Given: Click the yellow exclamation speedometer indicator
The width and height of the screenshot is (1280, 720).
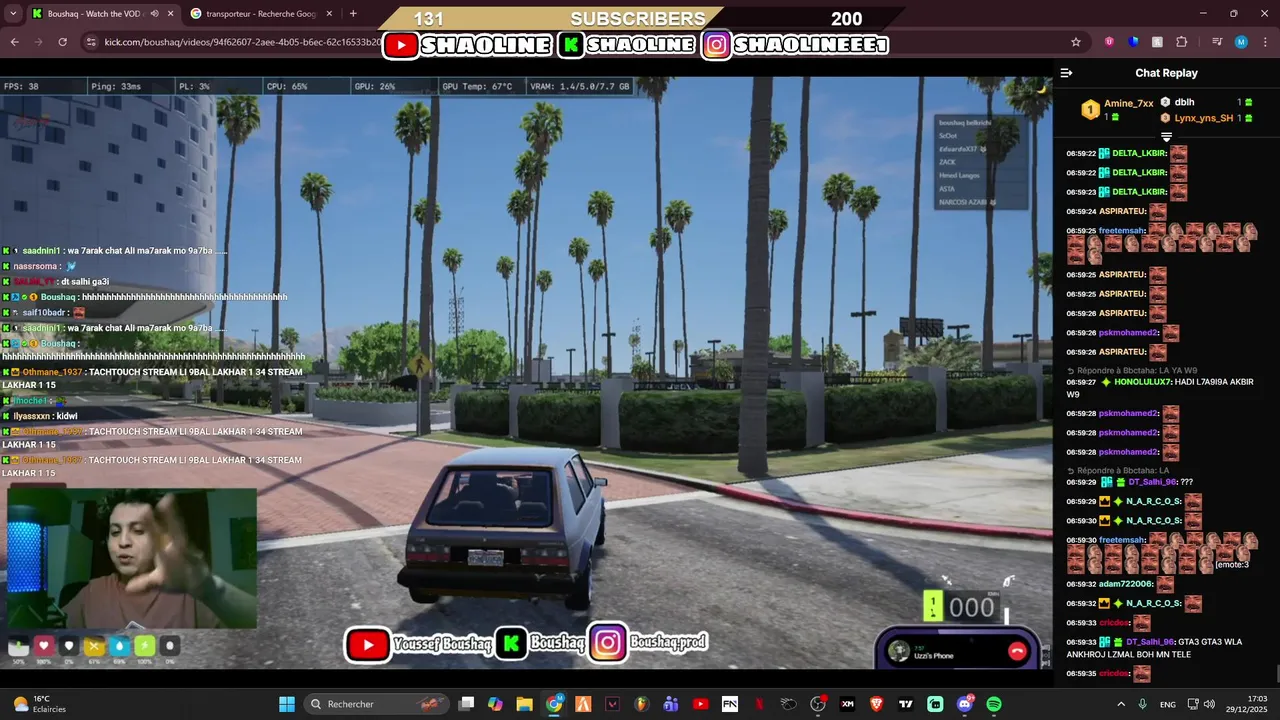Looking at the screenshot, I should (932, 605).
